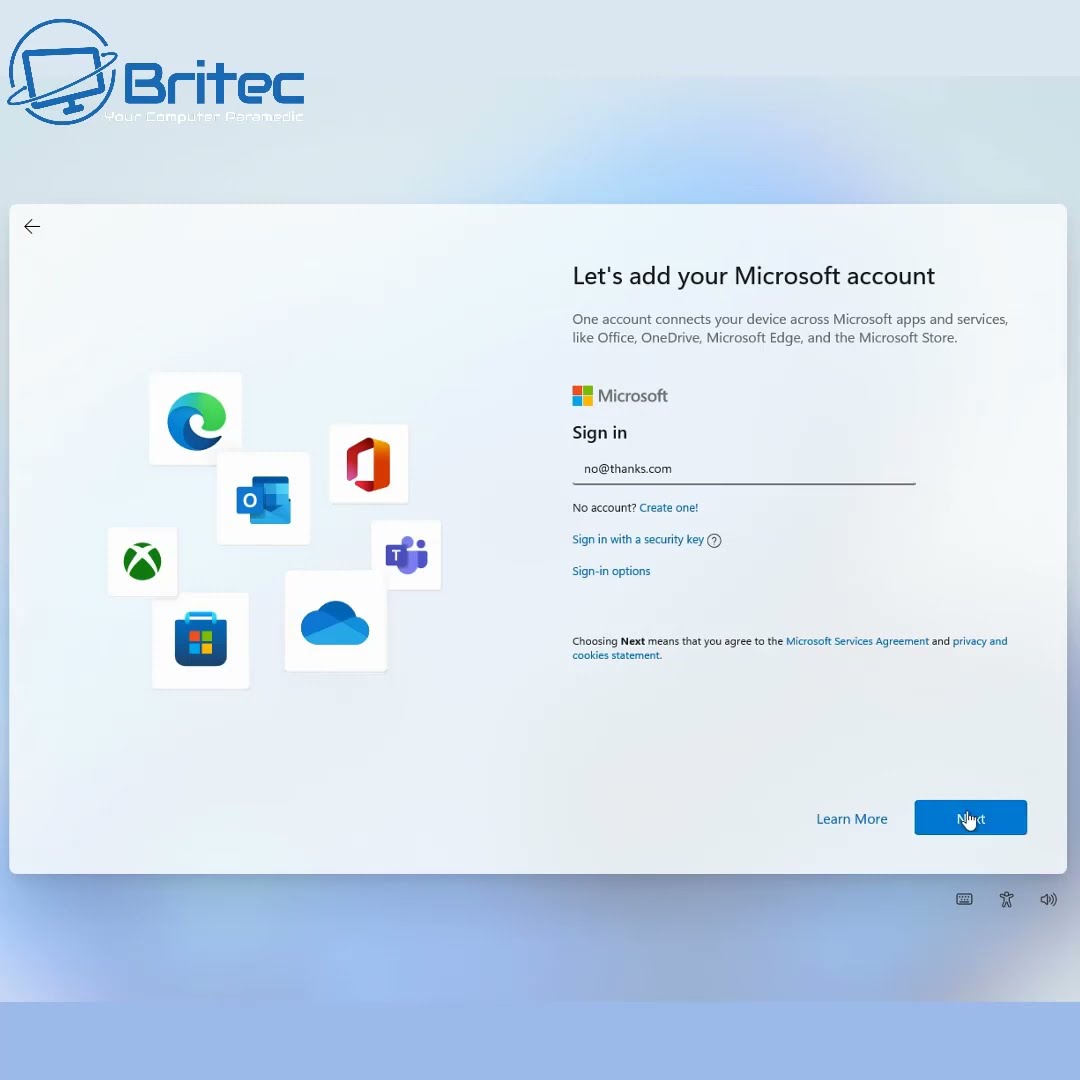Viewport: 1080px width, 1080px height.
Task: Open the accessibility options icon
Action: point(1006,899)
